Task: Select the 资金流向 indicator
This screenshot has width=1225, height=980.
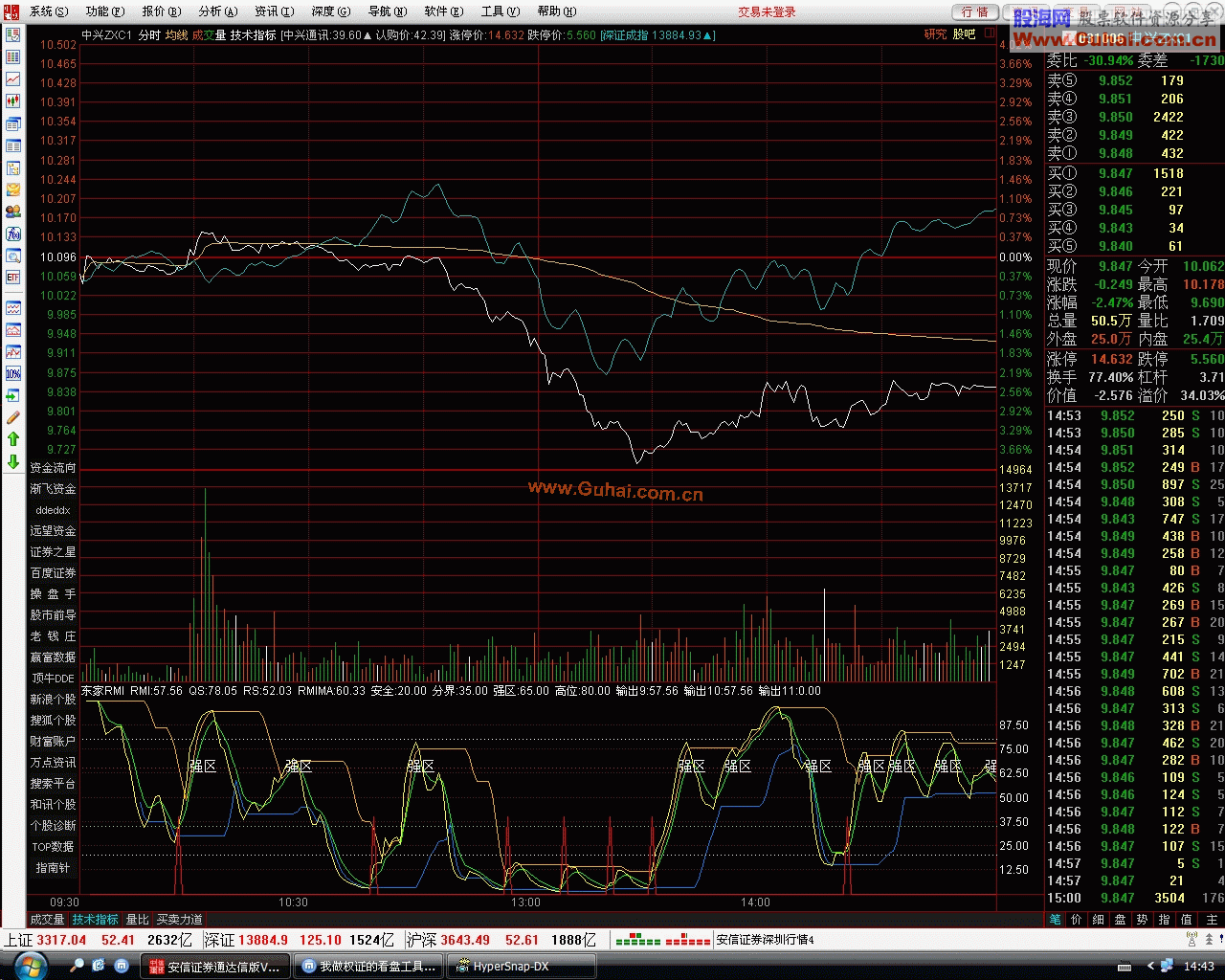Action: point(53,468)
